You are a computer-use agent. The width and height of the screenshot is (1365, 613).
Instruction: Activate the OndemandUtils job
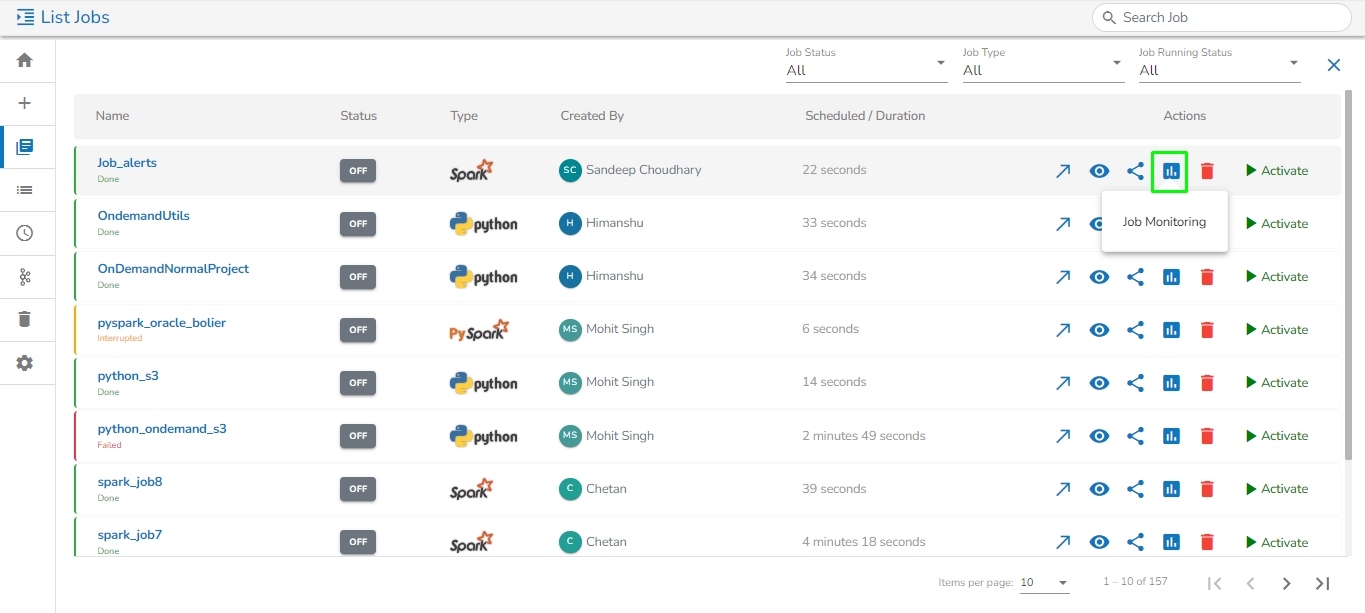point(1277,224)
